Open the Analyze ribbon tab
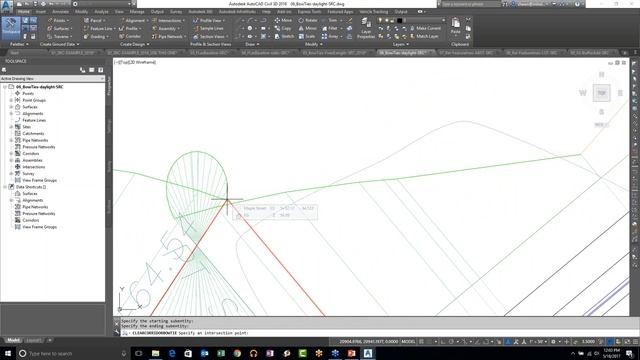Viewport: 640px width, 360px height. [101, 12]
